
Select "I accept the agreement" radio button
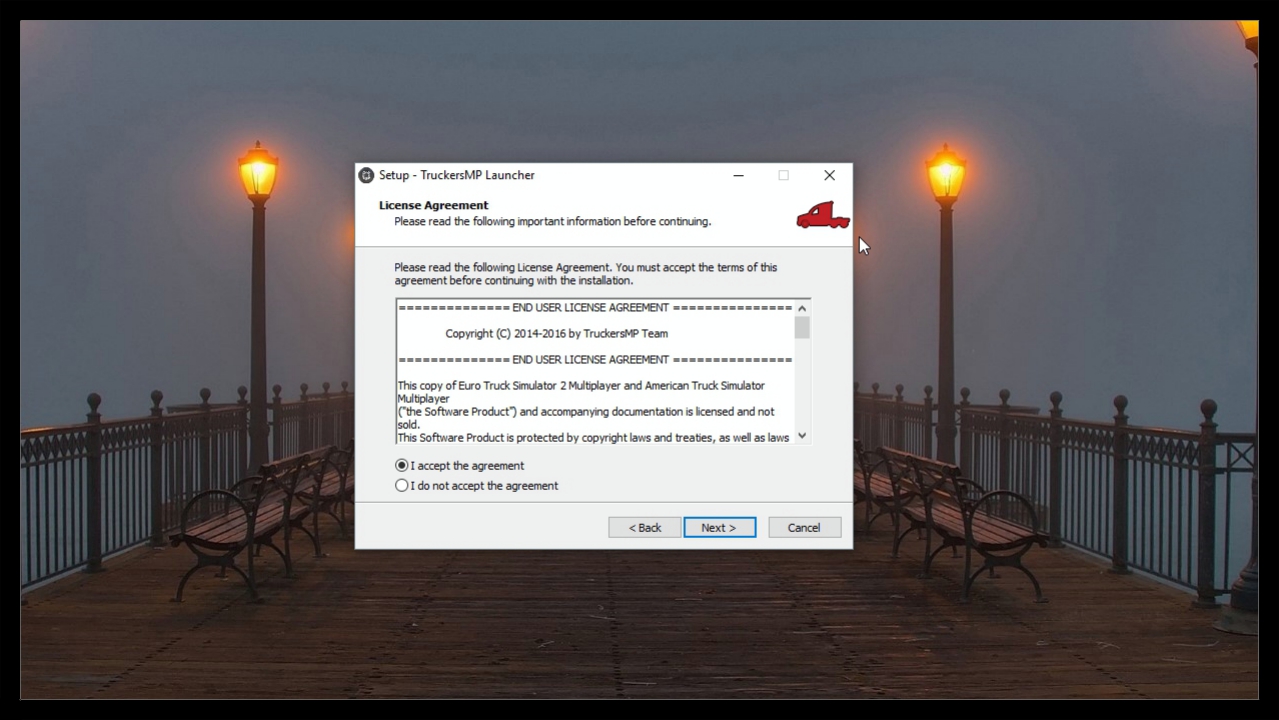pos(402,465)
